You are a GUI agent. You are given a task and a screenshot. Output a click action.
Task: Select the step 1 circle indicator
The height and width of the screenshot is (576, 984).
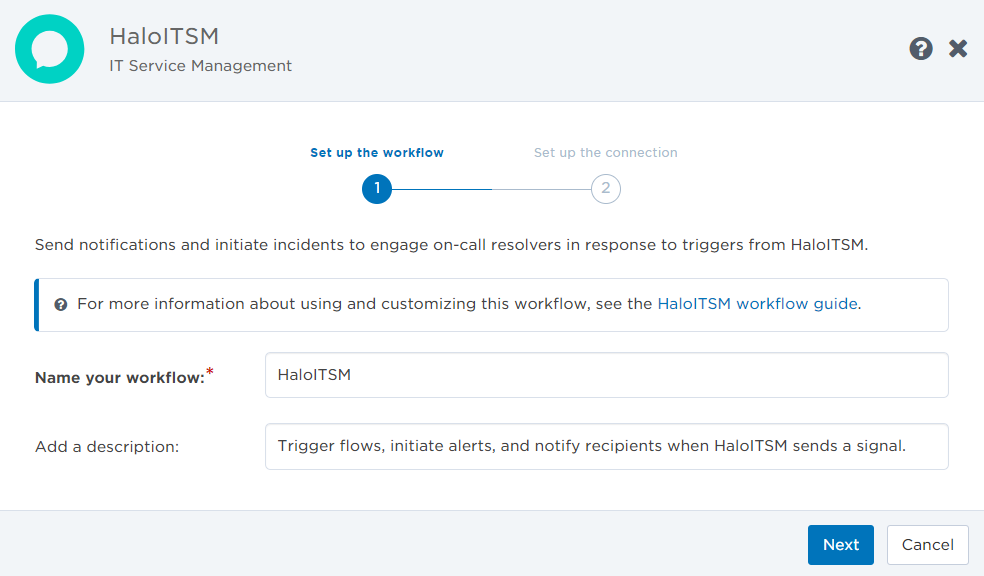376,189
